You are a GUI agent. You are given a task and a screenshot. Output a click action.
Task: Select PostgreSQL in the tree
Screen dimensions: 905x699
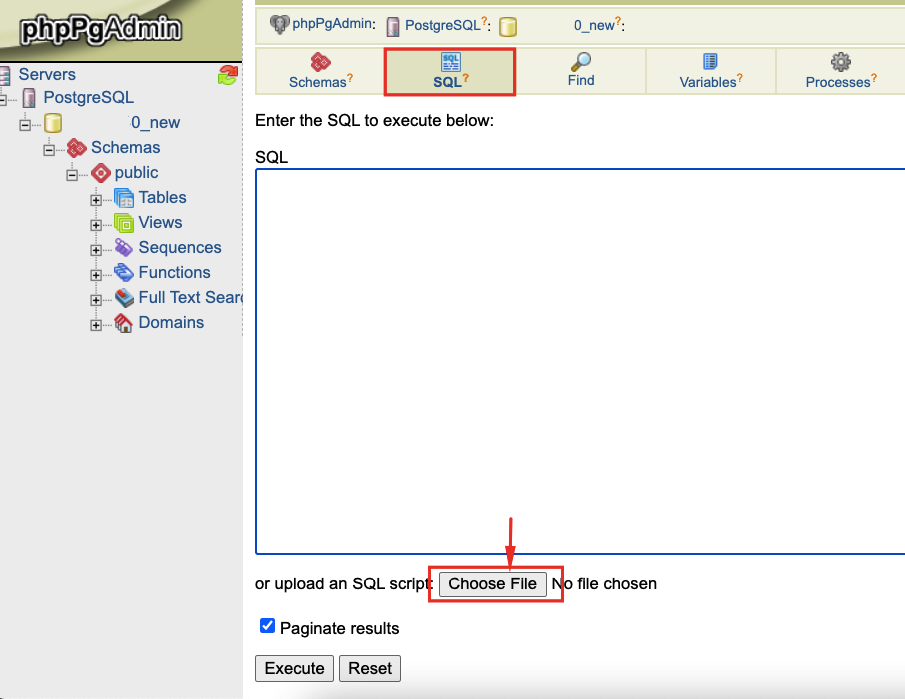point(89,98)
